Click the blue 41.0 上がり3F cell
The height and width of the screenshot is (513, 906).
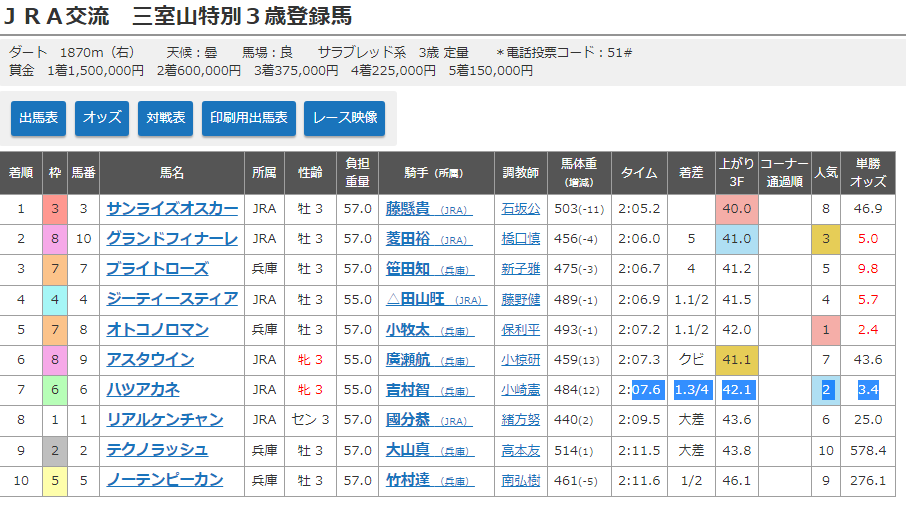[x=736, y=239]
